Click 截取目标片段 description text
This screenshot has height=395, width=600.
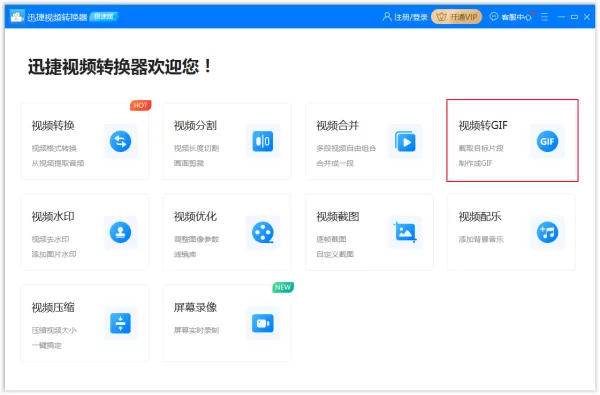[x=481, y=148]
